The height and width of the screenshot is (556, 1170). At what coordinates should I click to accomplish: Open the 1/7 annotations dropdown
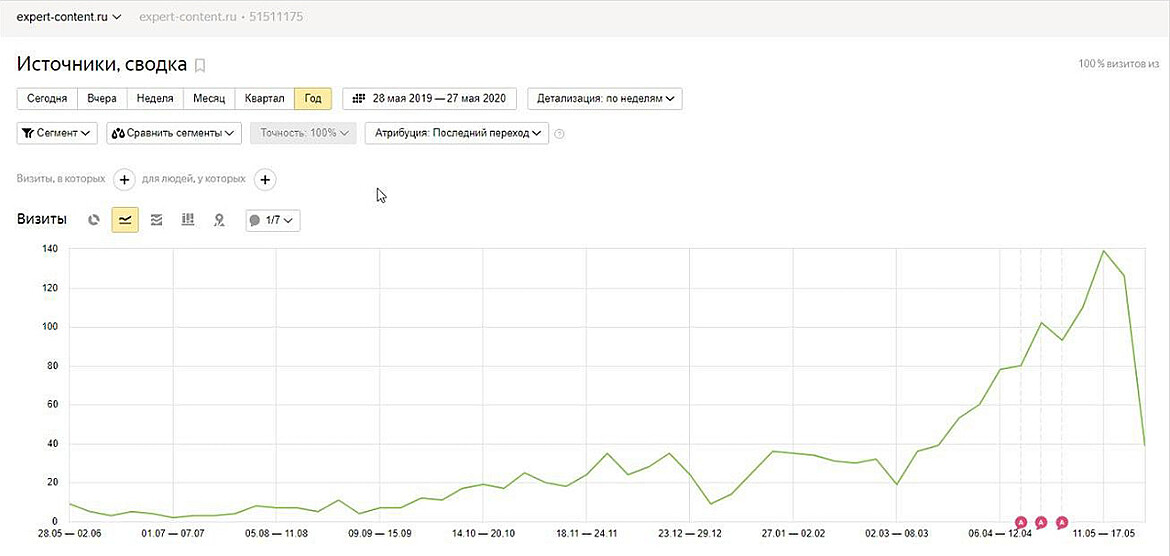(x=273, y=220)
